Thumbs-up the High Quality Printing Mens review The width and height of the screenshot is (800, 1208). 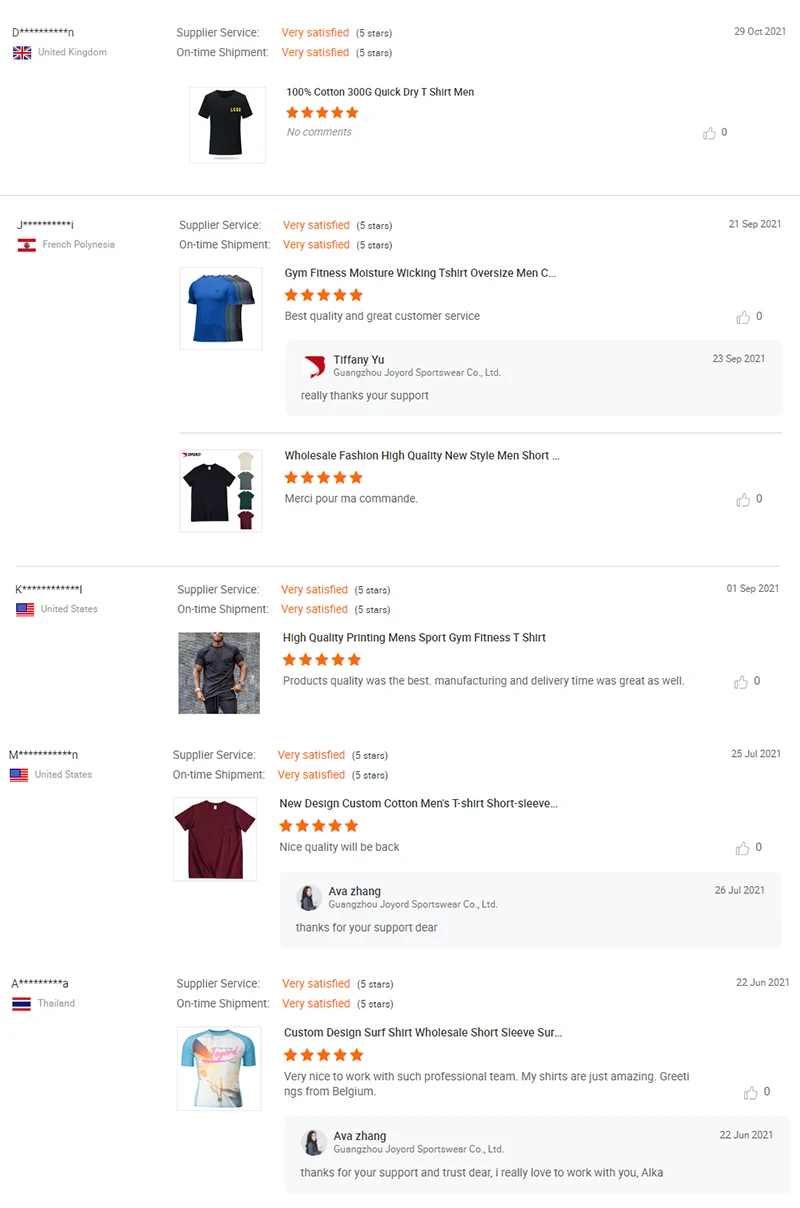pos(741,682)
